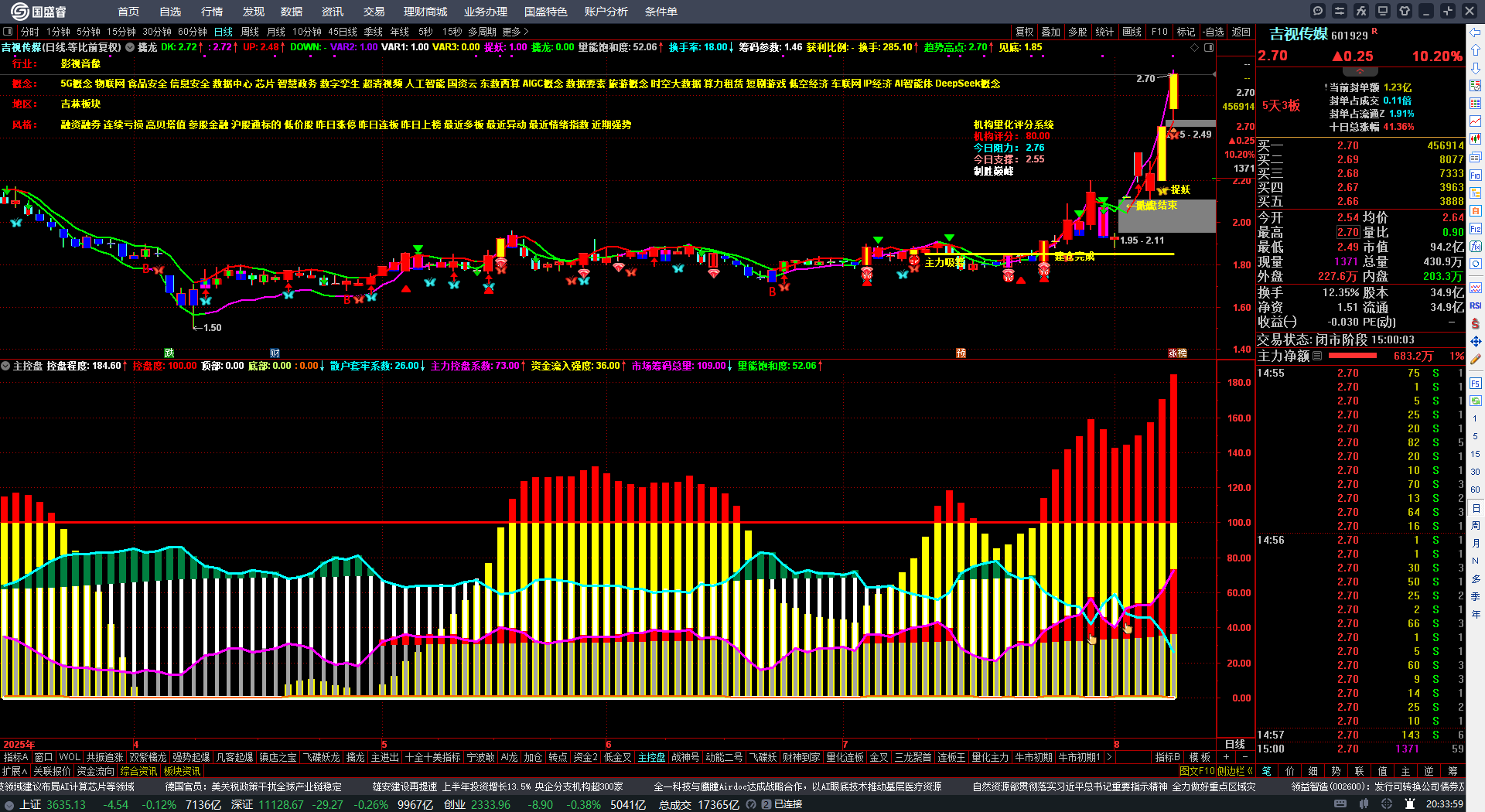This screenshot has width=1485, height=812.
Task: Click the RSI indicator icon in sidebar
Action: tap(1476, 305)
